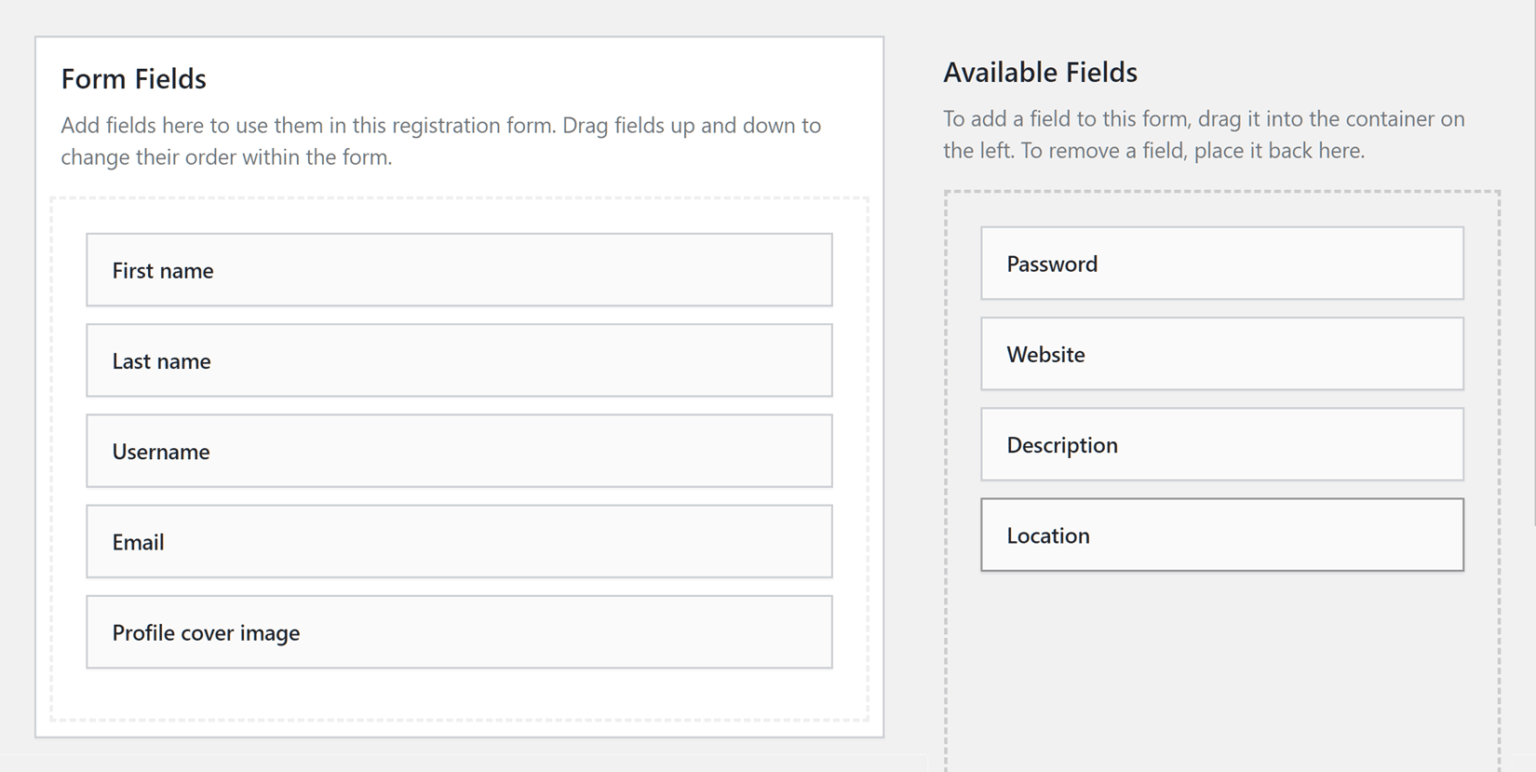Screen dimensions: 1536x772
Task: Choose the Description available field
Action: tap(1221, 445)
